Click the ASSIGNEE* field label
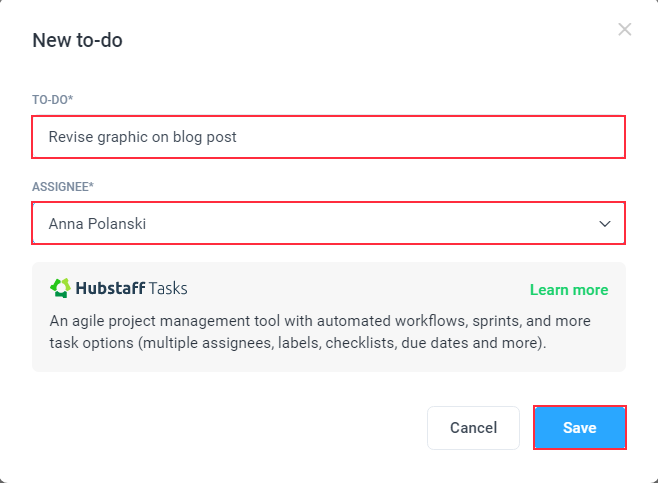658x483 pixels. pyautogui.click(x=63, y=187)
